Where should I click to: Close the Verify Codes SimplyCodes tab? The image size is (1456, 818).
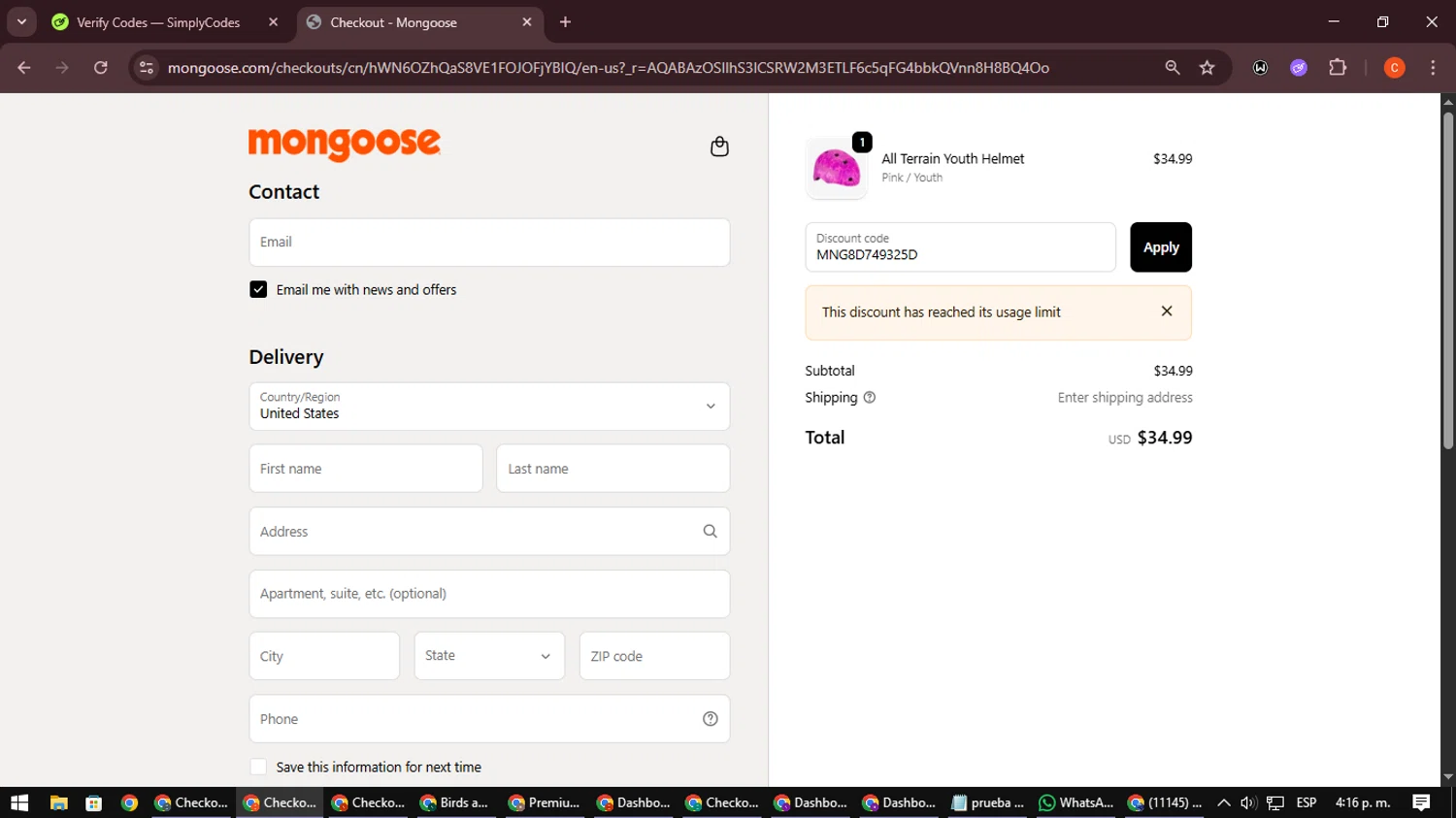[274, 22]
